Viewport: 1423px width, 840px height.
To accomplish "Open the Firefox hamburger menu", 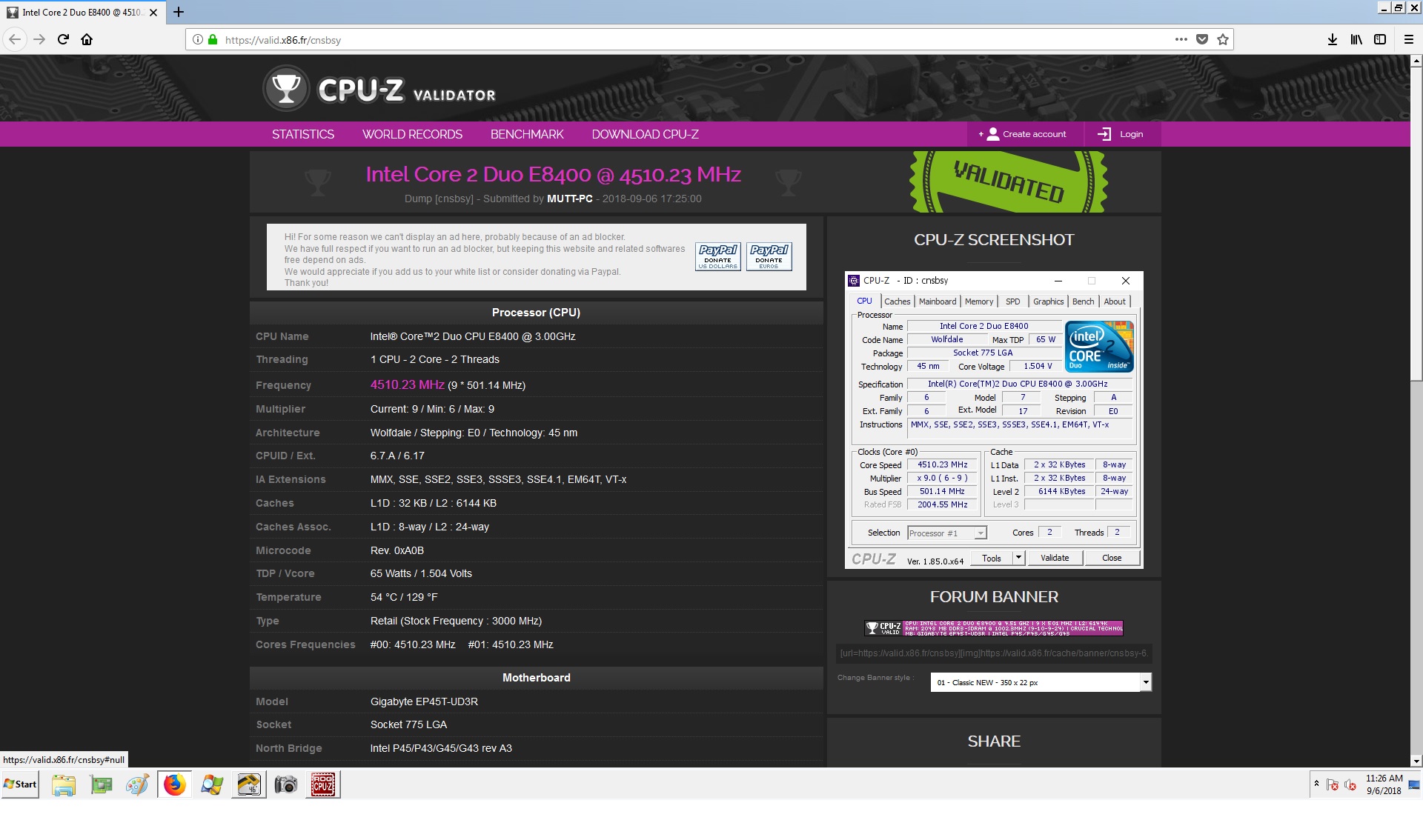I will tap(1409, 39).
